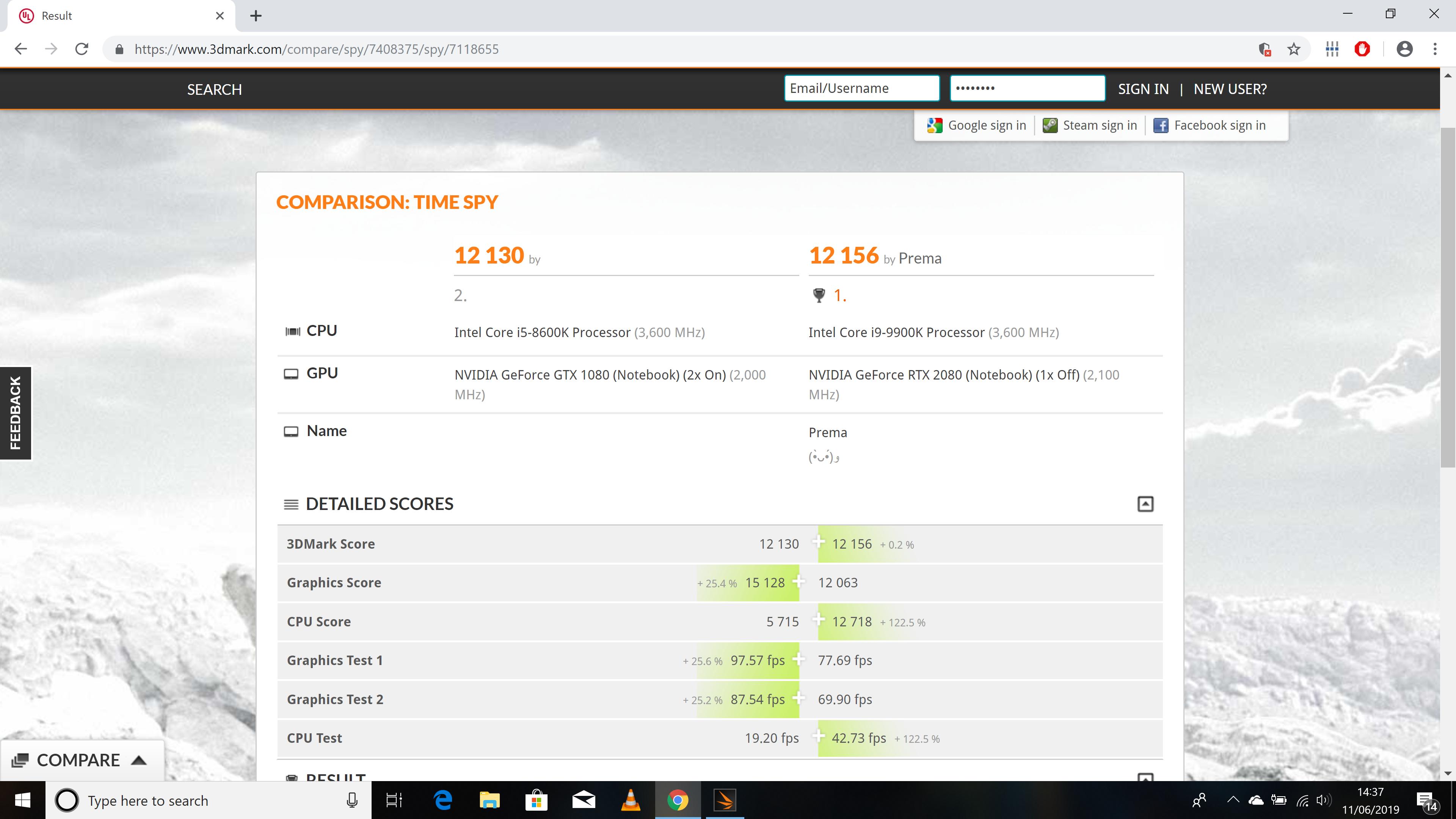Open the Windows Start menu
The height and width of the screenshot is (819, 1456).
[x=23, y=800]
